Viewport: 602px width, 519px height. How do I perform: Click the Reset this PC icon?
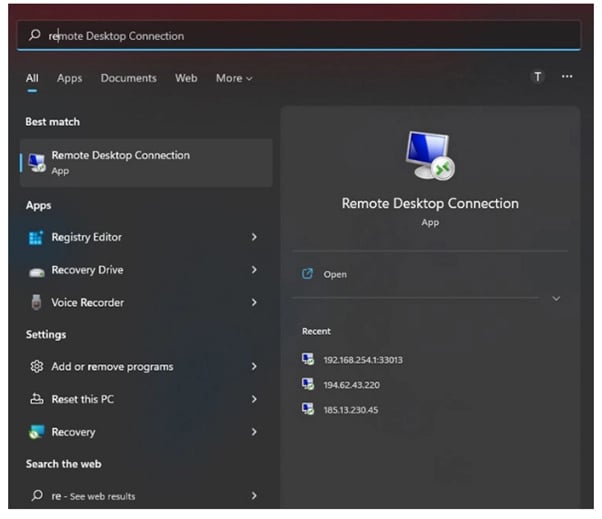[36, 399]
